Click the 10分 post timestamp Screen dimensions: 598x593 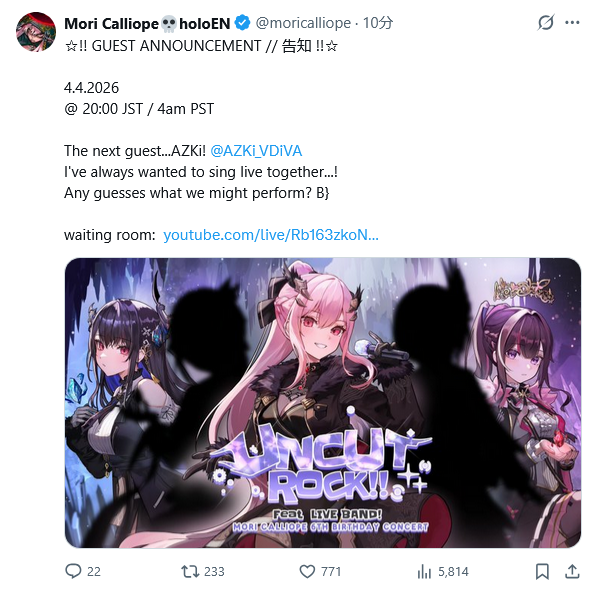(378, 23)
